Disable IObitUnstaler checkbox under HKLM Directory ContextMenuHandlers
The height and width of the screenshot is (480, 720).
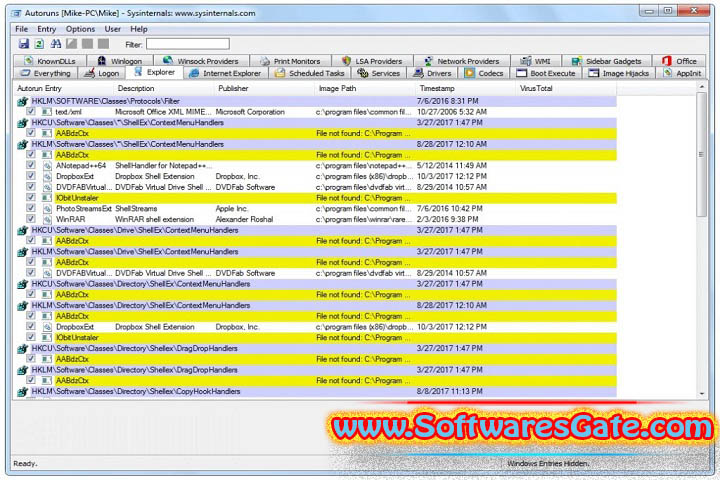(31, 338)
